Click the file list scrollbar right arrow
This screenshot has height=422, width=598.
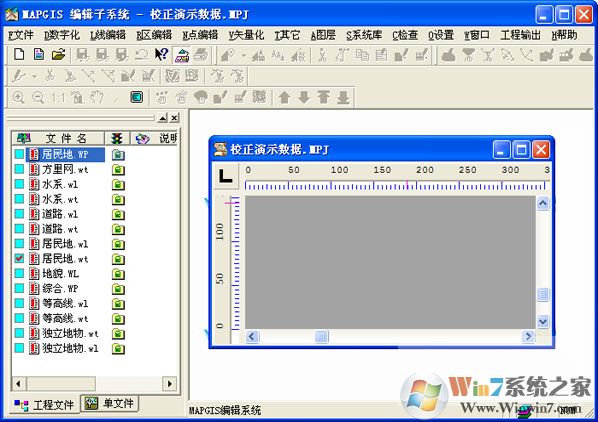click(x=169, y=383)
